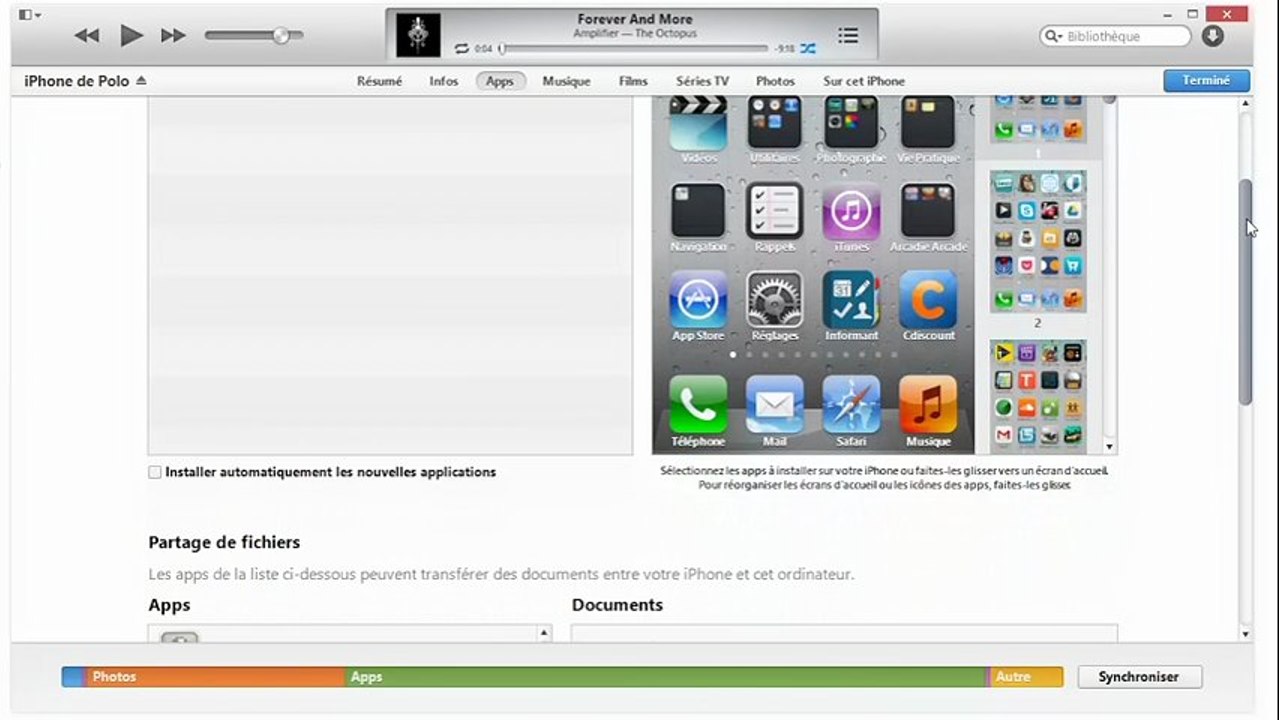Click the Musique dock icon

pos(928,404)
